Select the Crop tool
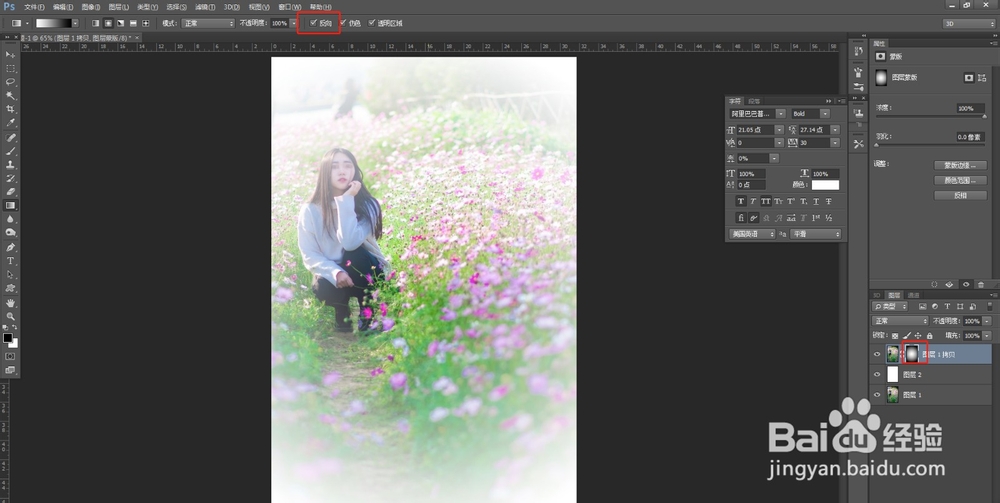Screen dimensions: 1000x503 tap(10, 110)
